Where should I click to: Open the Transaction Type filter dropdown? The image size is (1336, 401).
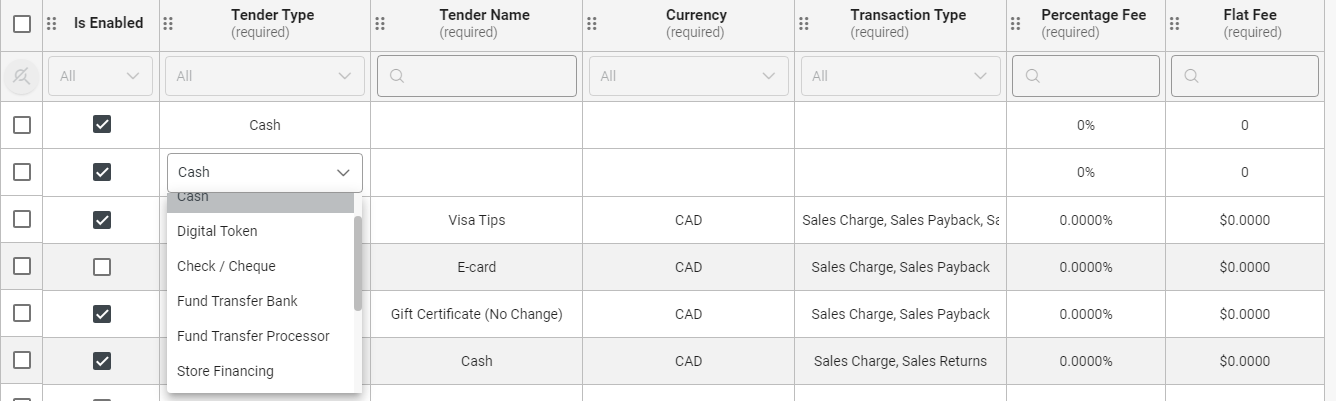click(x=900, y=76)
